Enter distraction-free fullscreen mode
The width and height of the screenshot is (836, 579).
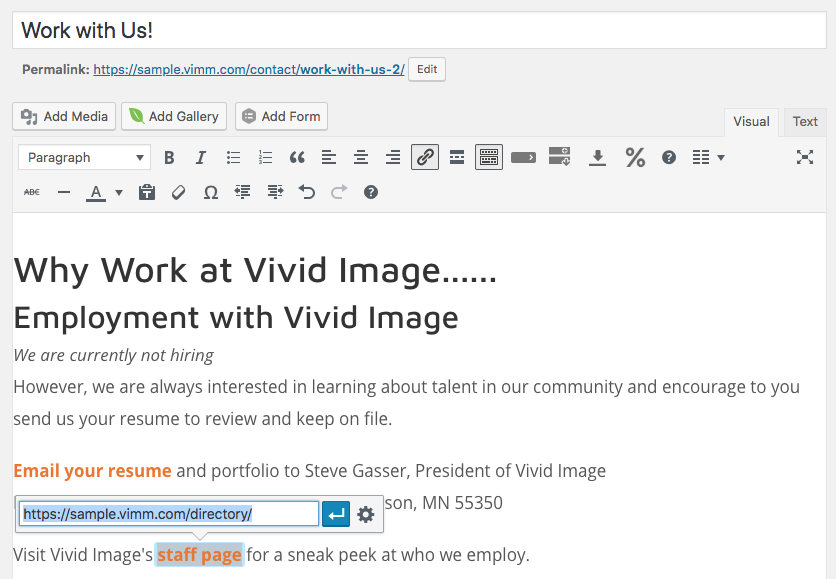tap(805, 157)
